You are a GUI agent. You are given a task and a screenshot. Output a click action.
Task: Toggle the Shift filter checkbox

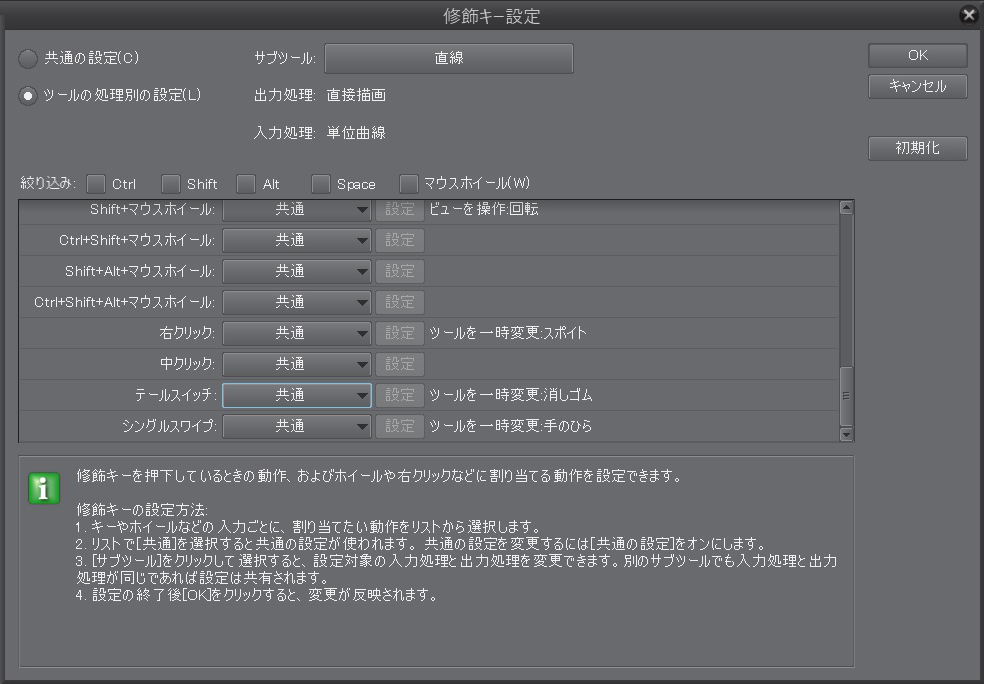click(171, 184)
